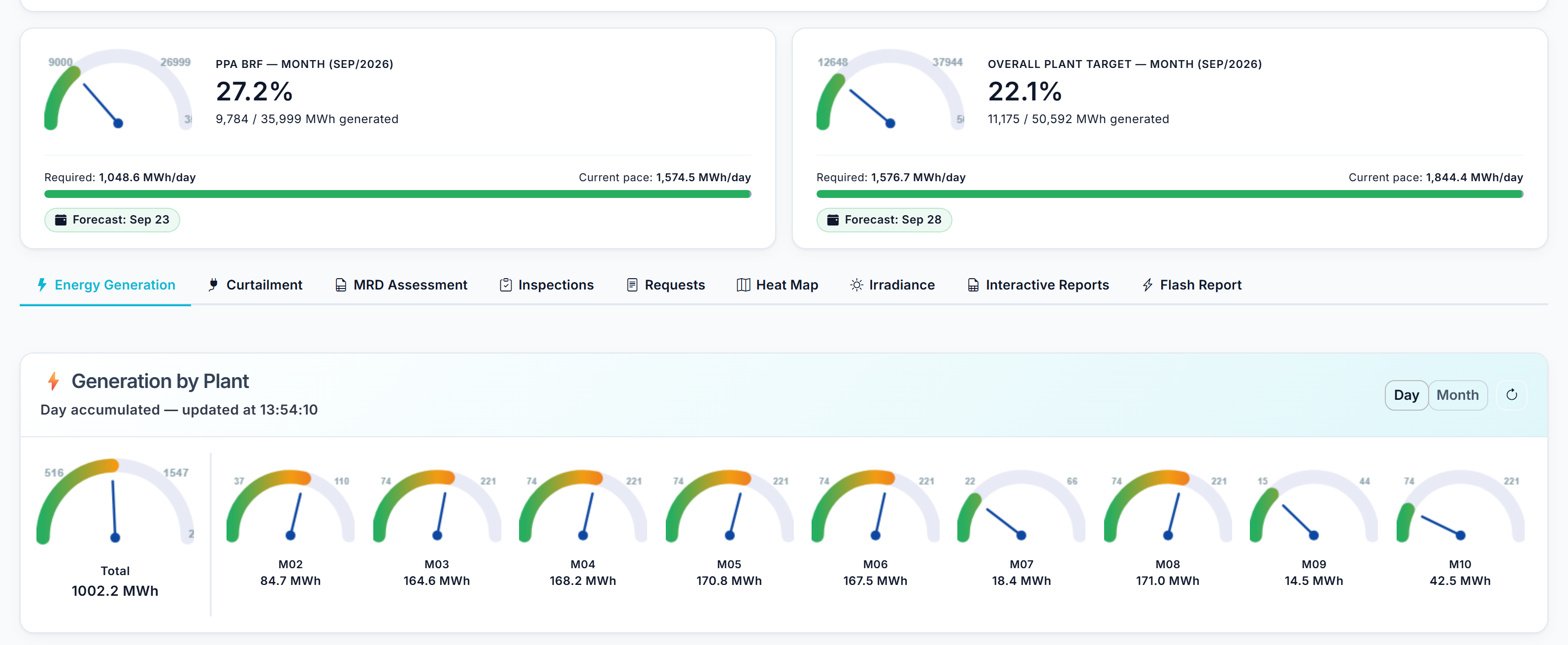The image size is (1568, 645).
Task: Click the Flash Report lightning icon
Action: (1147, 285)
